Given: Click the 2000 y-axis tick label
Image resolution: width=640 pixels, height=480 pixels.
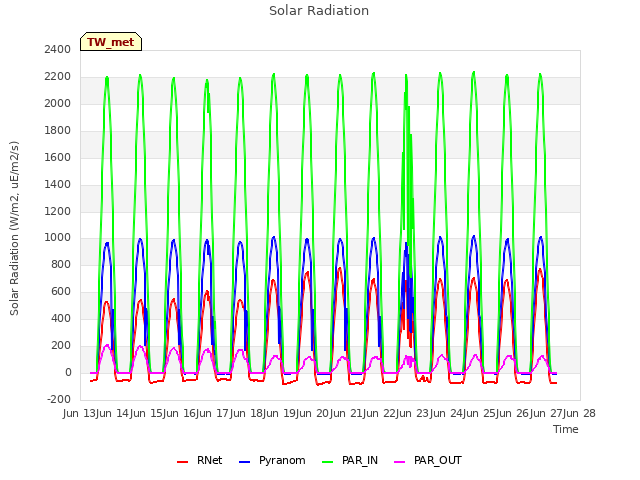Looking at the screenshot, I should [58, 104].
